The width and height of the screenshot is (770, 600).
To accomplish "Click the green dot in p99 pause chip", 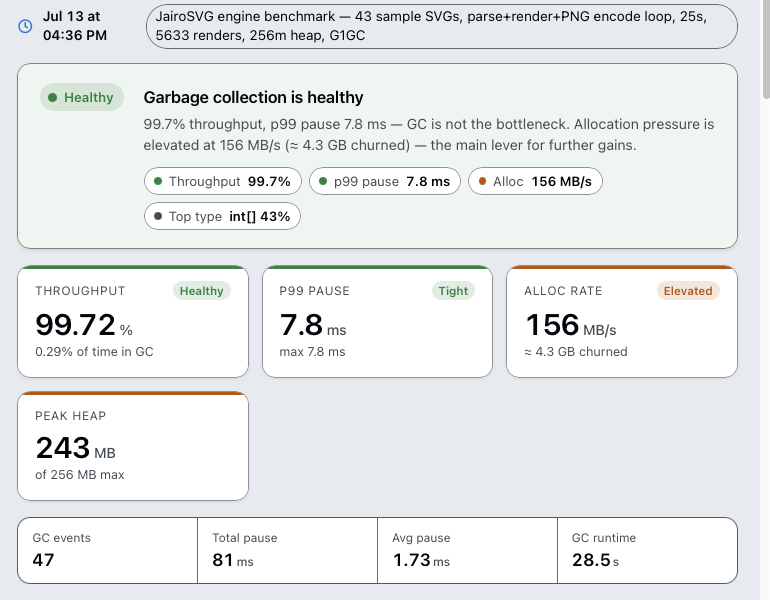I will [323, 181].
